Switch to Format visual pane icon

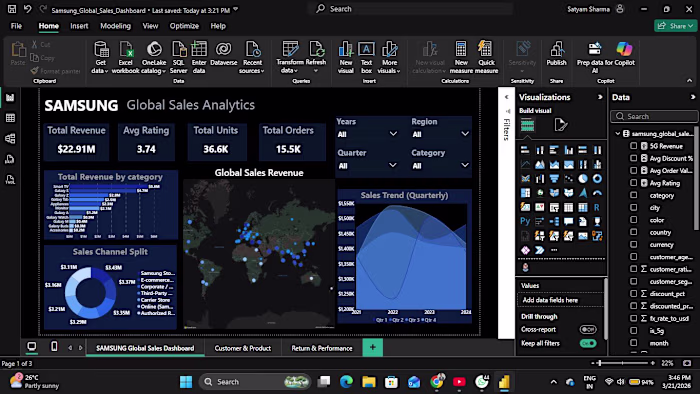tap(560, 125)
